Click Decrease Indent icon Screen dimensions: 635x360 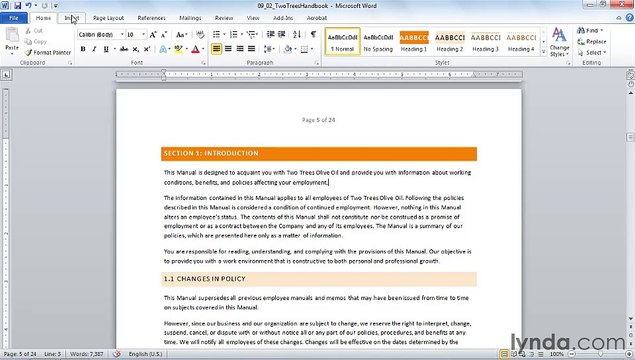point(270,35)
